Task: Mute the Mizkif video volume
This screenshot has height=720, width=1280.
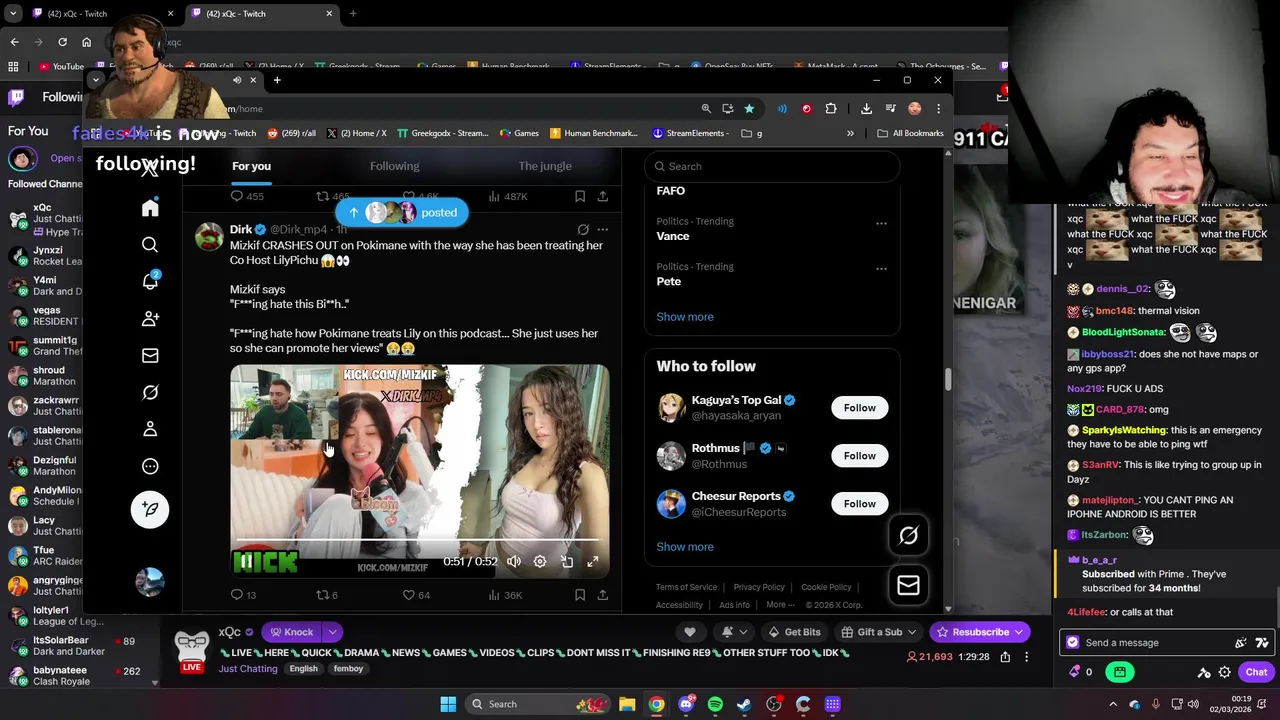Action: tap(514, 562)
